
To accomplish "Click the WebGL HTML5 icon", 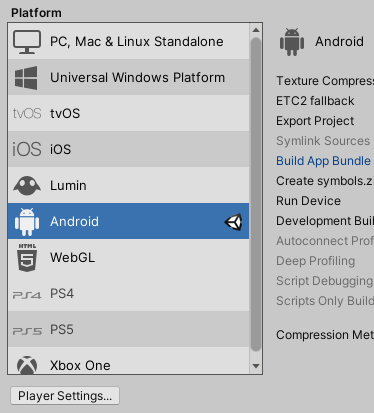I will tap(27, 257).
